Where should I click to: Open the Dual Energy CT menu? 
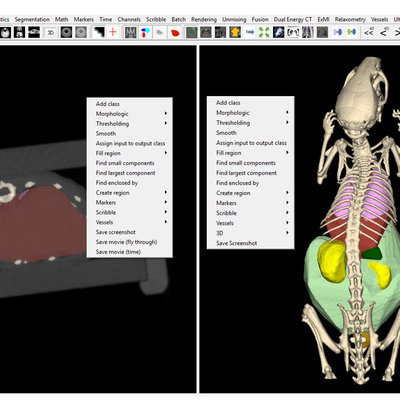coord(293,19)
